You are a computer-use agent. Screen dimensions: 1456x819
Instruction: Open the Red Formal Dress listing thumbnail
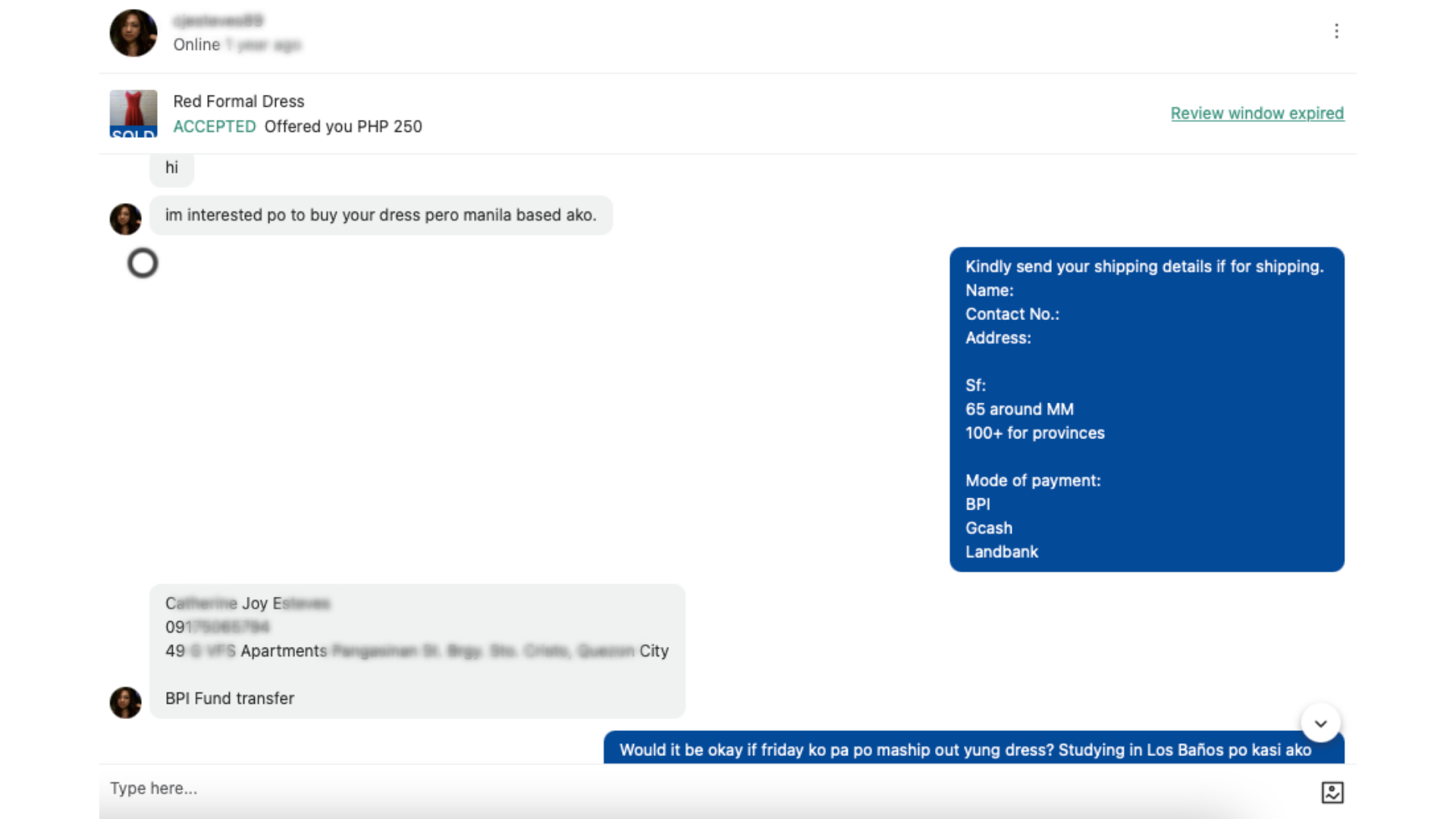(x=133, y=114)
